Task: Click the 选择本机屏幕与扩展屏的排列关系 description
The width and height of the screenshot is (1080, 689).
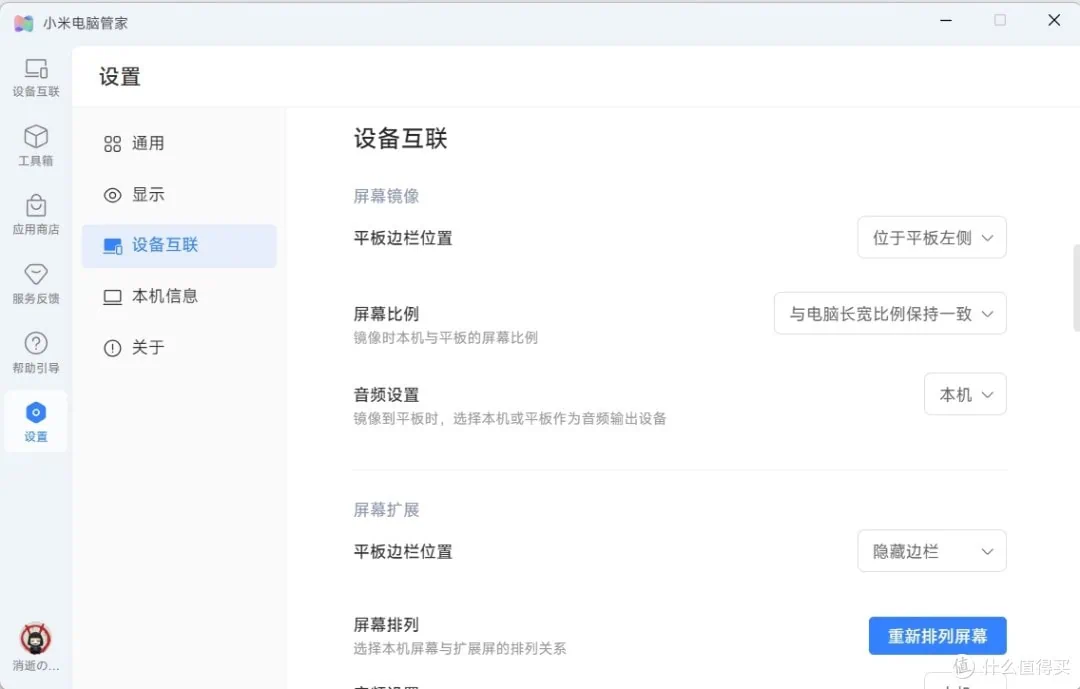Action: [x=459, y=648]
